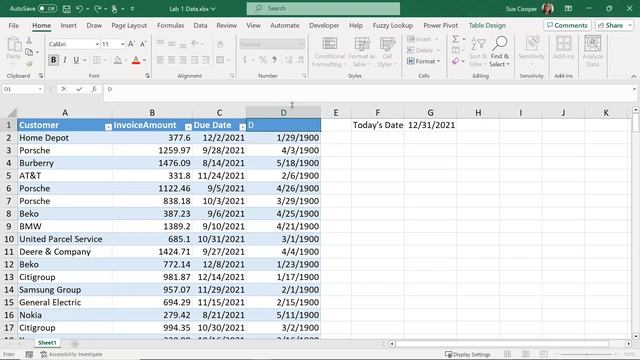Screen dimensions: 640x360
Task: Open the Table Design tab
Action: (487, 25)
